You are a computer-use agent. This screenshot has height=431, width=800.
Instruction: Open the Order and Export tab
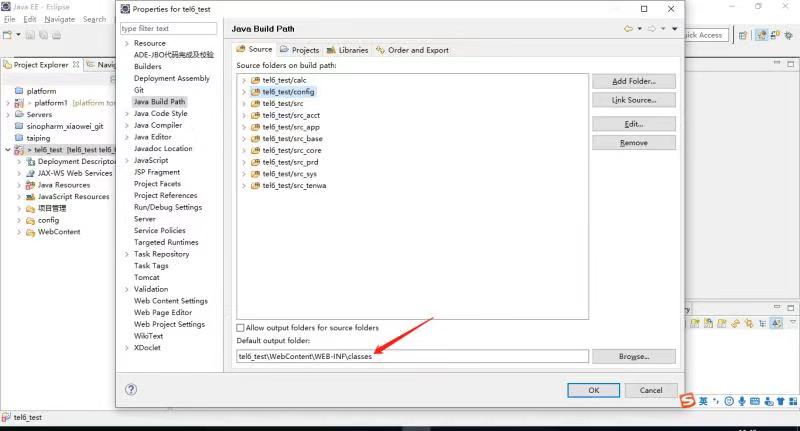tap(412, 50)
